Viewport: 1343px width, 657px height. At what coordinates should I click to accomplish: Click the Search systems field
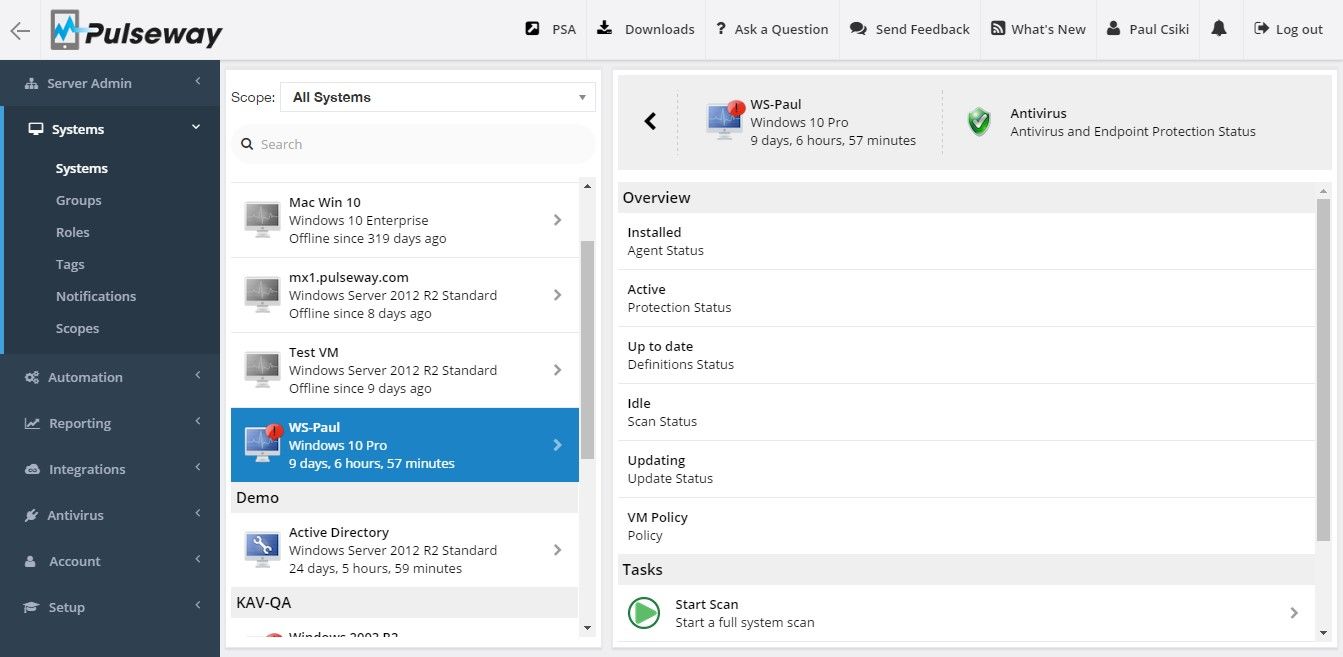[414, 144]
